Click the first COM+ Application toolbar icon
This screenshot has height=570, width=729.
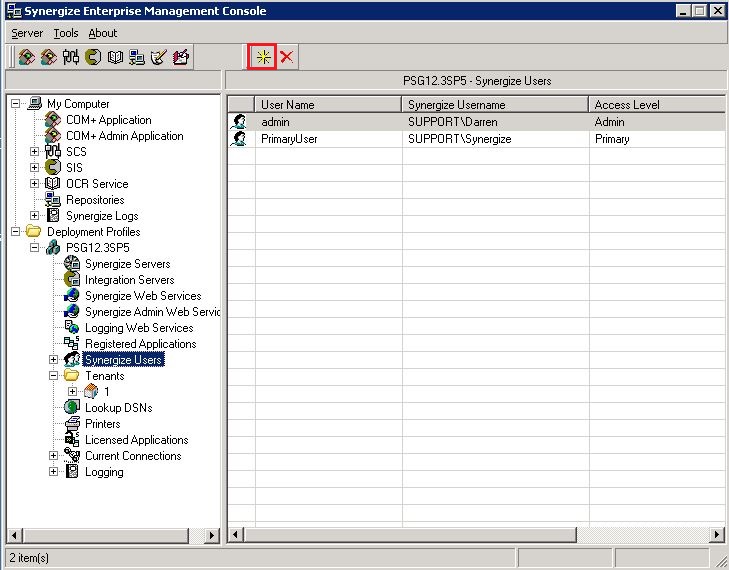point(27,57)
